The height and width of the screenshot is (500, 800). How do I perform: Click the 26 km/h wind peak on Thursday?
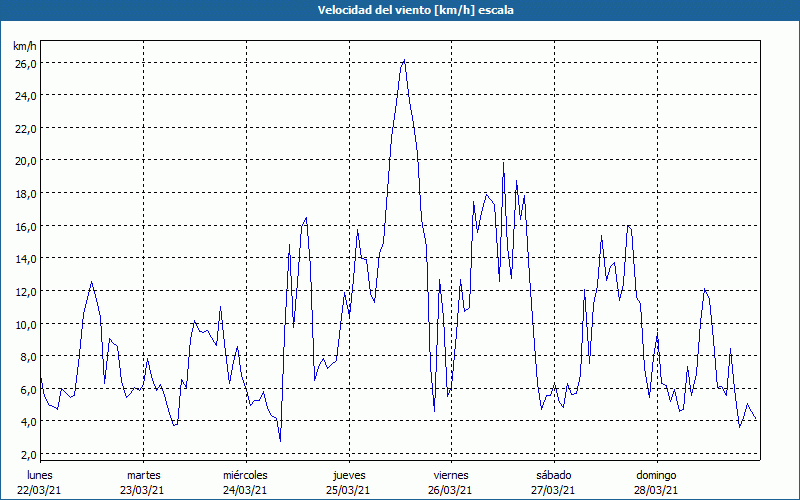click(x=404, y=60)
